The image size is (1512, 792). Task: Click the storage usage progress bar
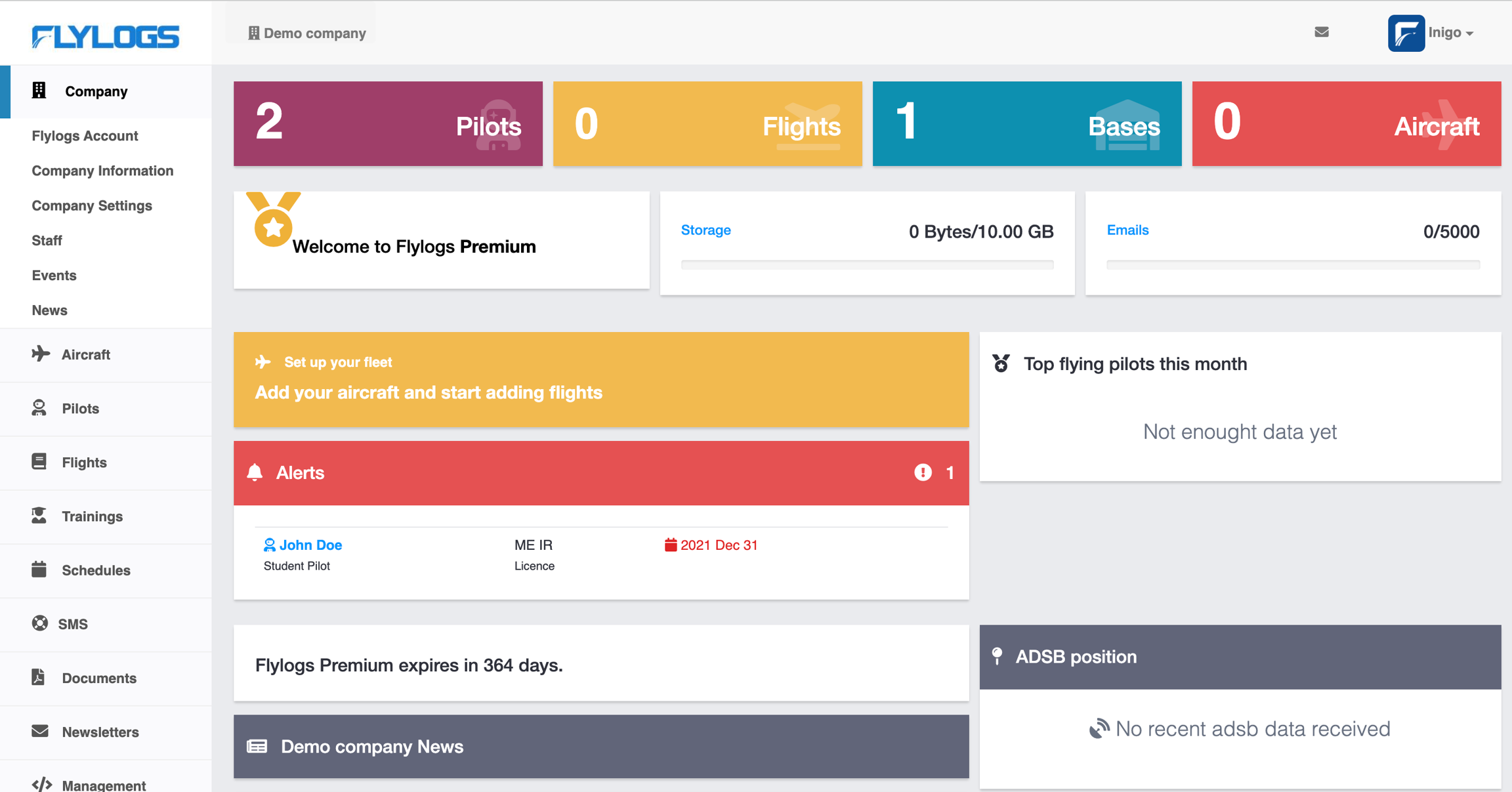pyautogui.click(x=867, y=265)
